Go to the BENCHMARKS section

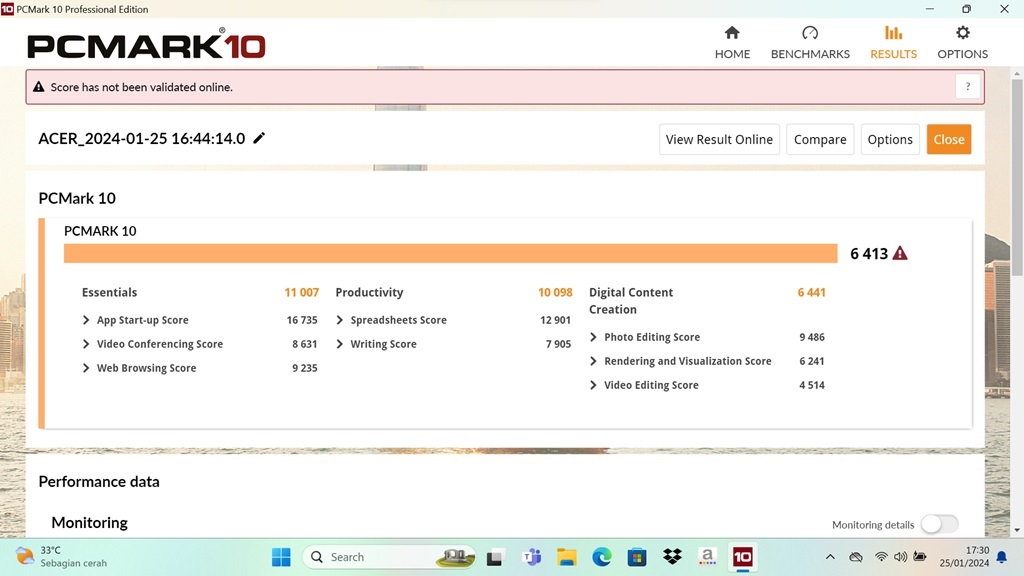pyautogui.click(x=810, y=42)
